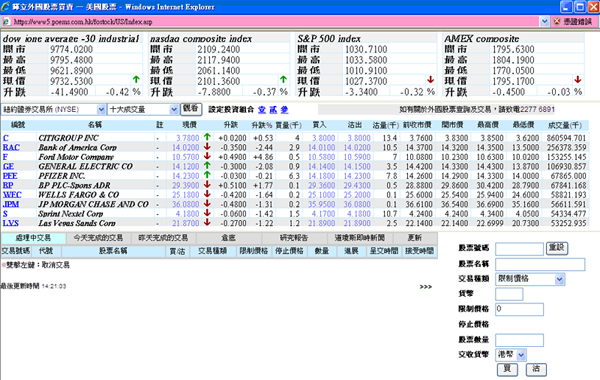600x380 pixels.
Task: Select the 倉底 tab
Action: coord(229,238)
